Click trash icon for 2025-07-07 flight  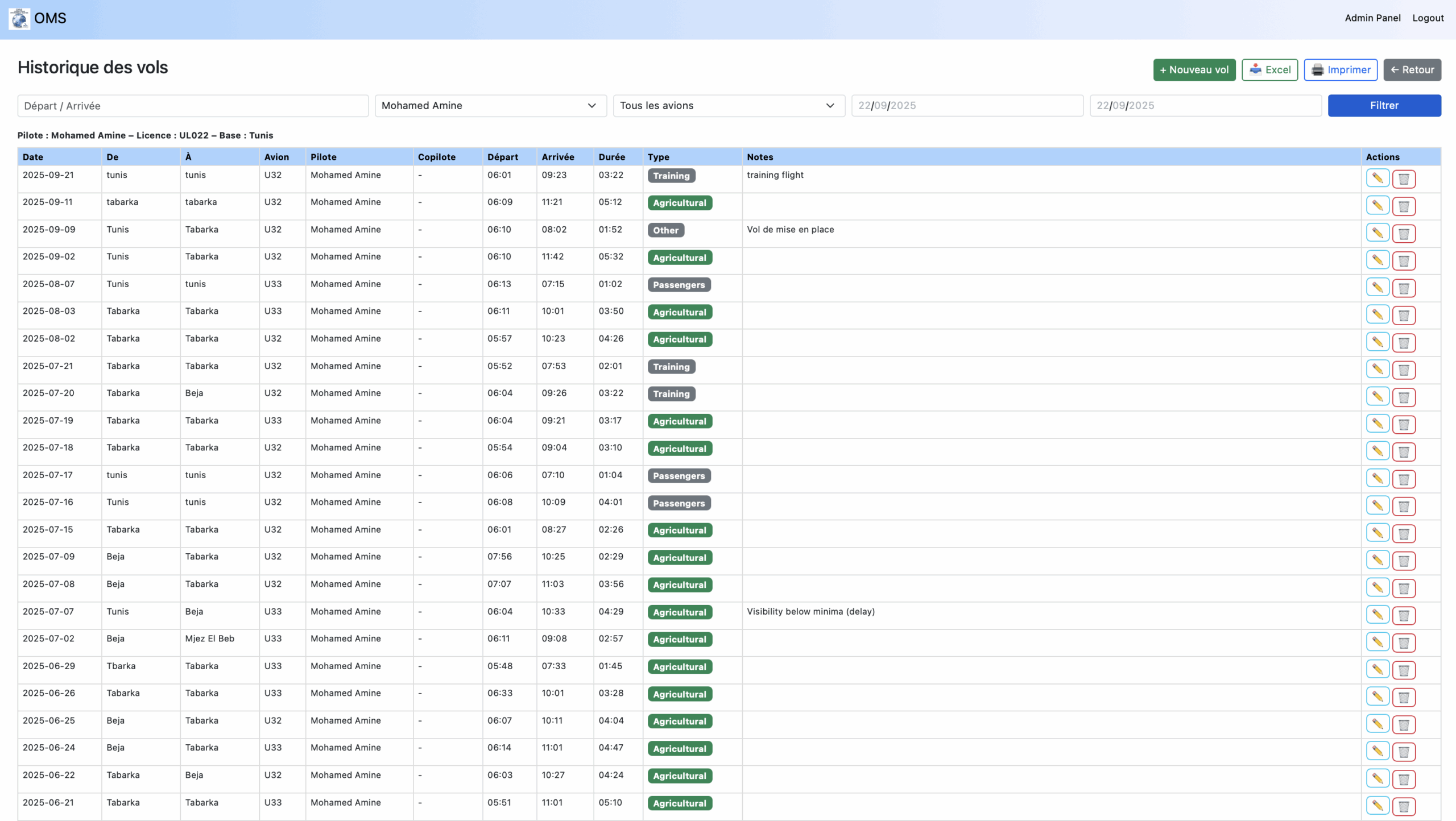[1403, 615]
